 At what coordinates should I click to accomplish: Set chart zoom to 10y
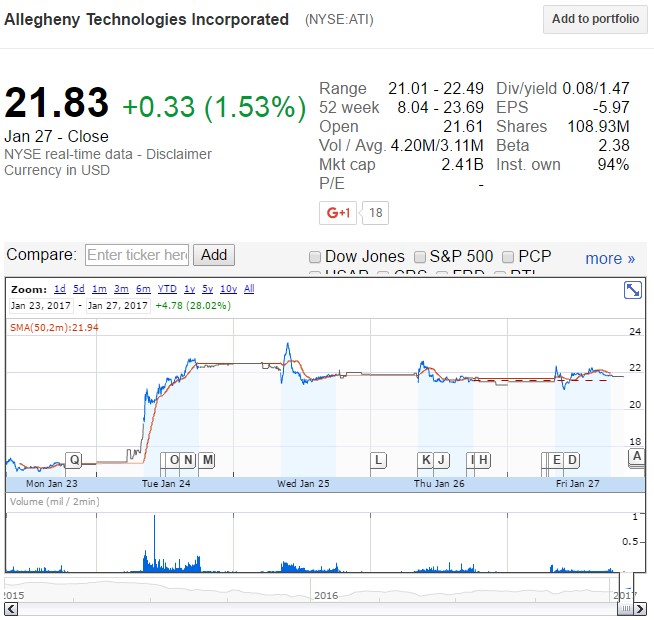pos(228,289)
